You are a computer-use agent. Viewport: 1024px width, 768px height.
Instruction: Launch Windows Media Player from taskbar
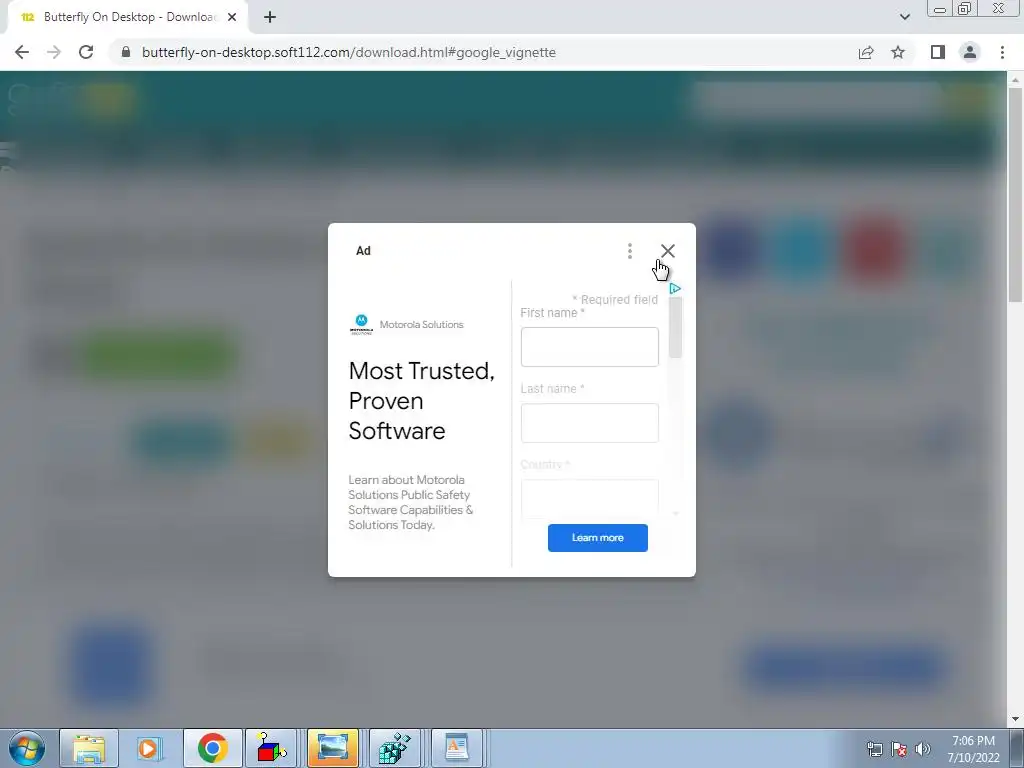point(149,748)
